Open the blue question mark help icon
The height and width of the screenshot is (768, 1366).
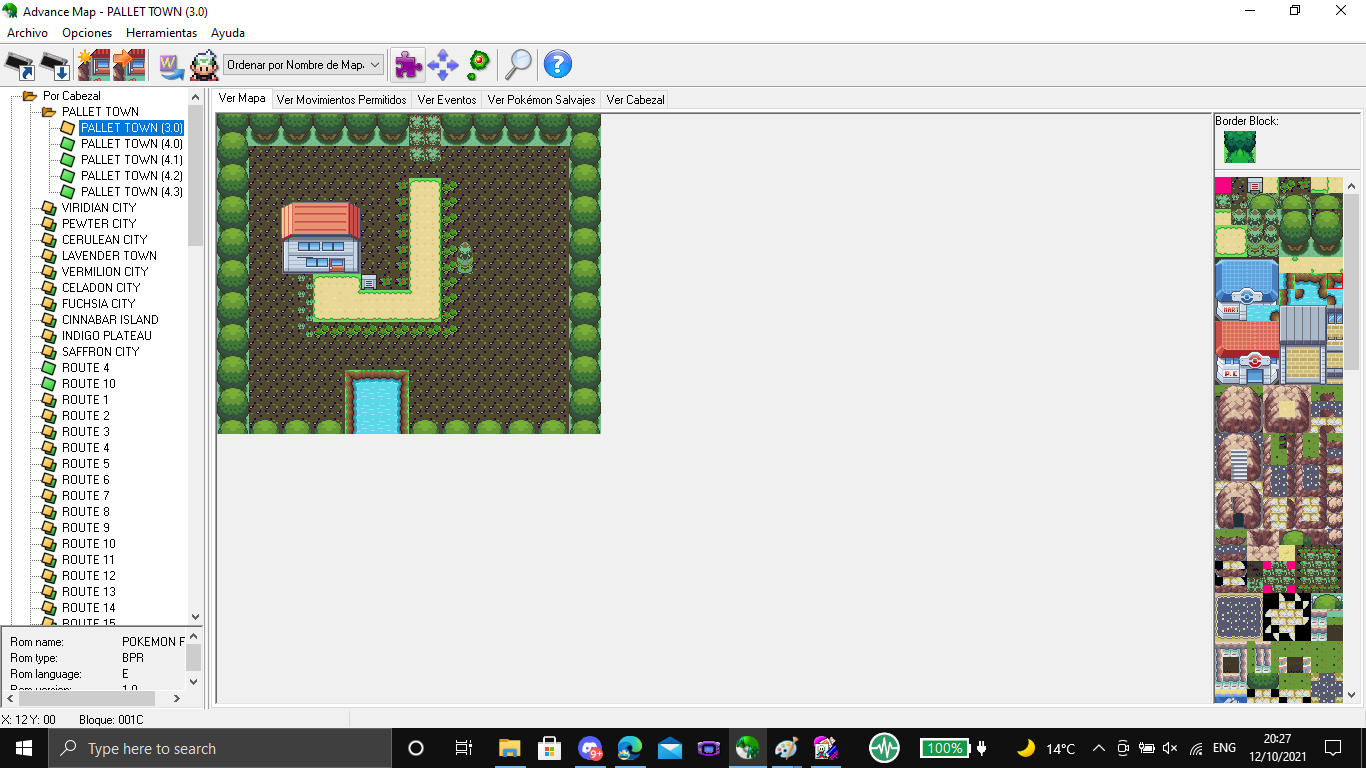click(x=557, y=65)
